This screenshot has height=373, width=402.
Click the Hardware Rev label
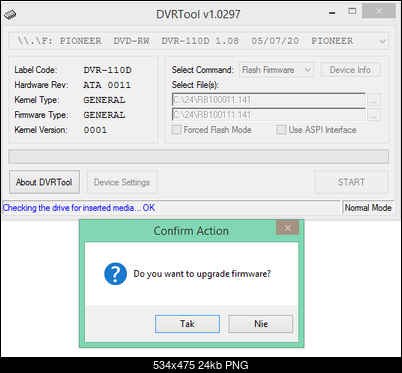point(41,85)
